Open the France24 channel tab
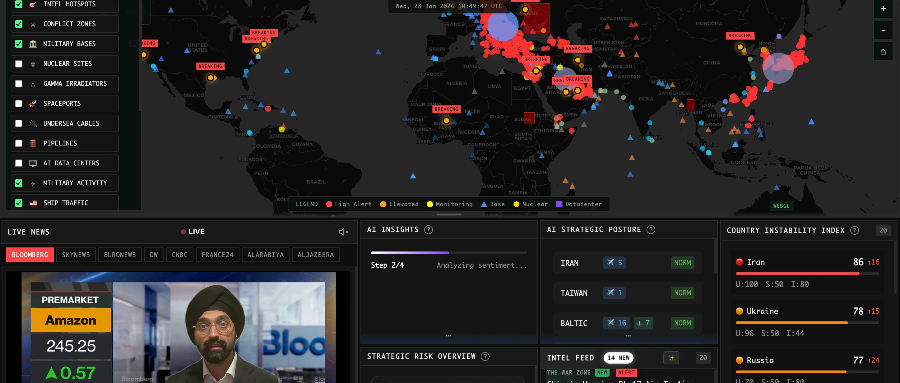This screenshot has width=900, height=383. (x=218, y=254)
